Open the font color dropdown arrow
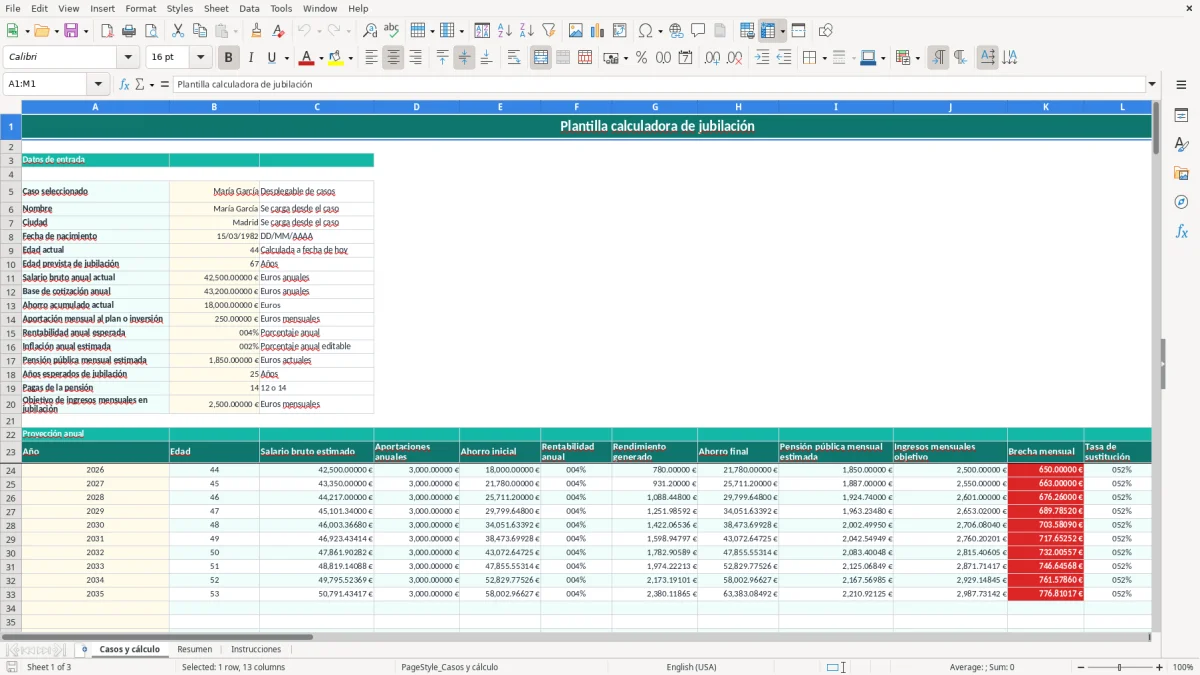The height and width of the screenshot is (675, 1200). click(320, 58)
